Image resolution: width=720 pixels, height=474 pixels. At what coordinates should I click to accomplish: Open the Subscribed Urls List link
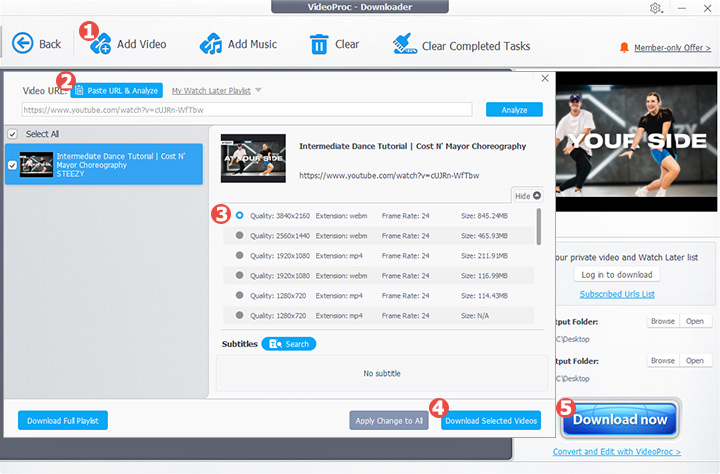click(x=617, y=294)
